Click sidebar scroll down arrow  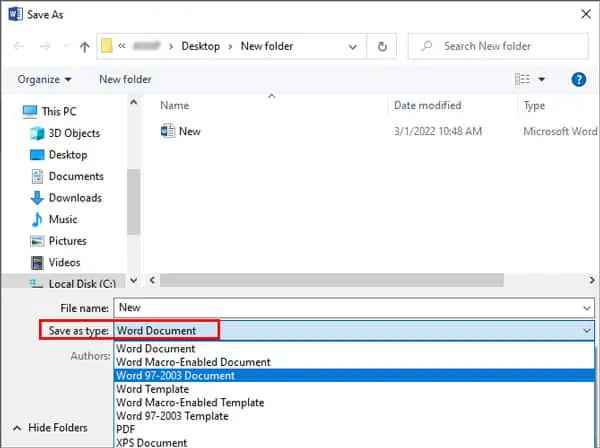[134, 280]
